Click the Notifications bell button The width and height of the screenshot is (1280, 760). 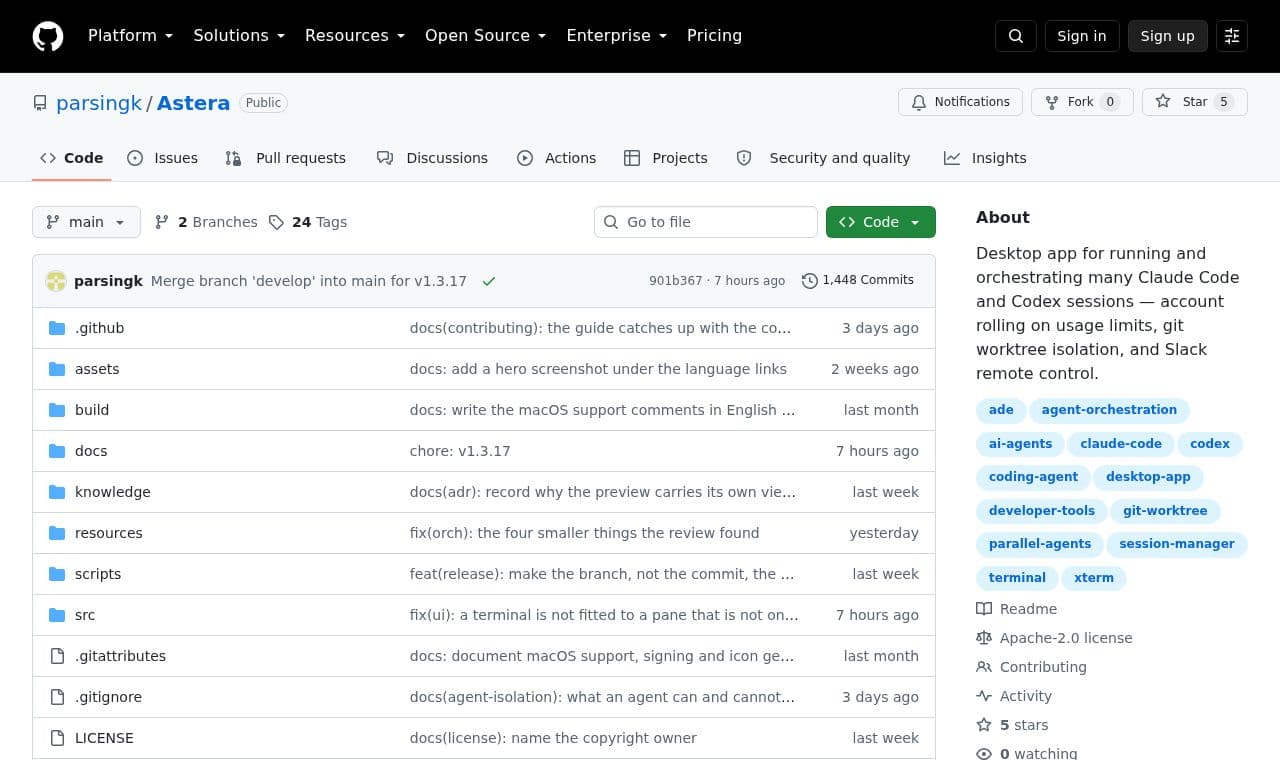point(960,102)
